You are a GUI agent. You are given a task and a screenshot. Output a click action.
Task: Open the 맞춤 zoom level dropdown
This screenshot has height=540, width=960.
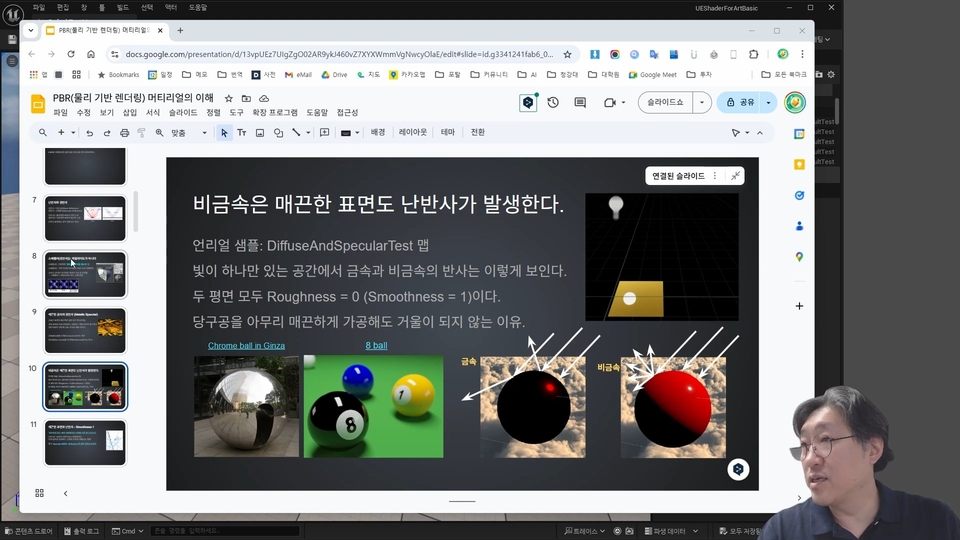click(189, 132)
